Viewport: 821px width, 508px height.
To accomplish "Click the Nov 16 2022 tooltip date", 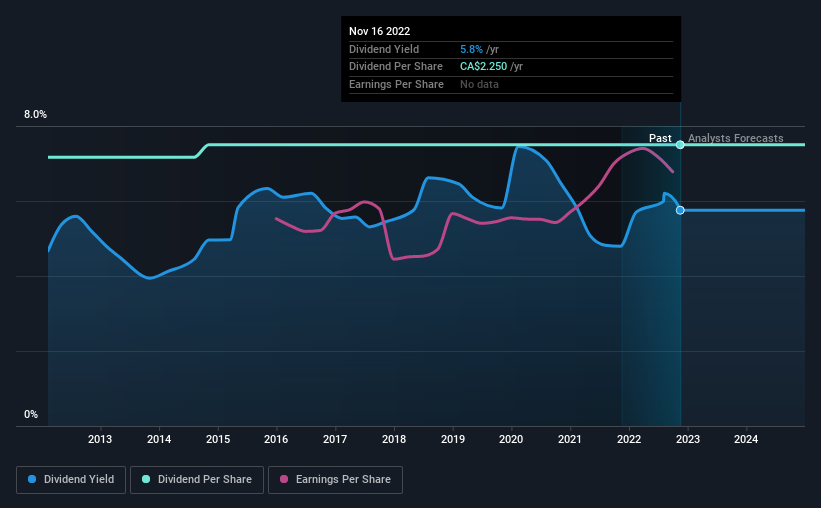I will pos(380,31).
